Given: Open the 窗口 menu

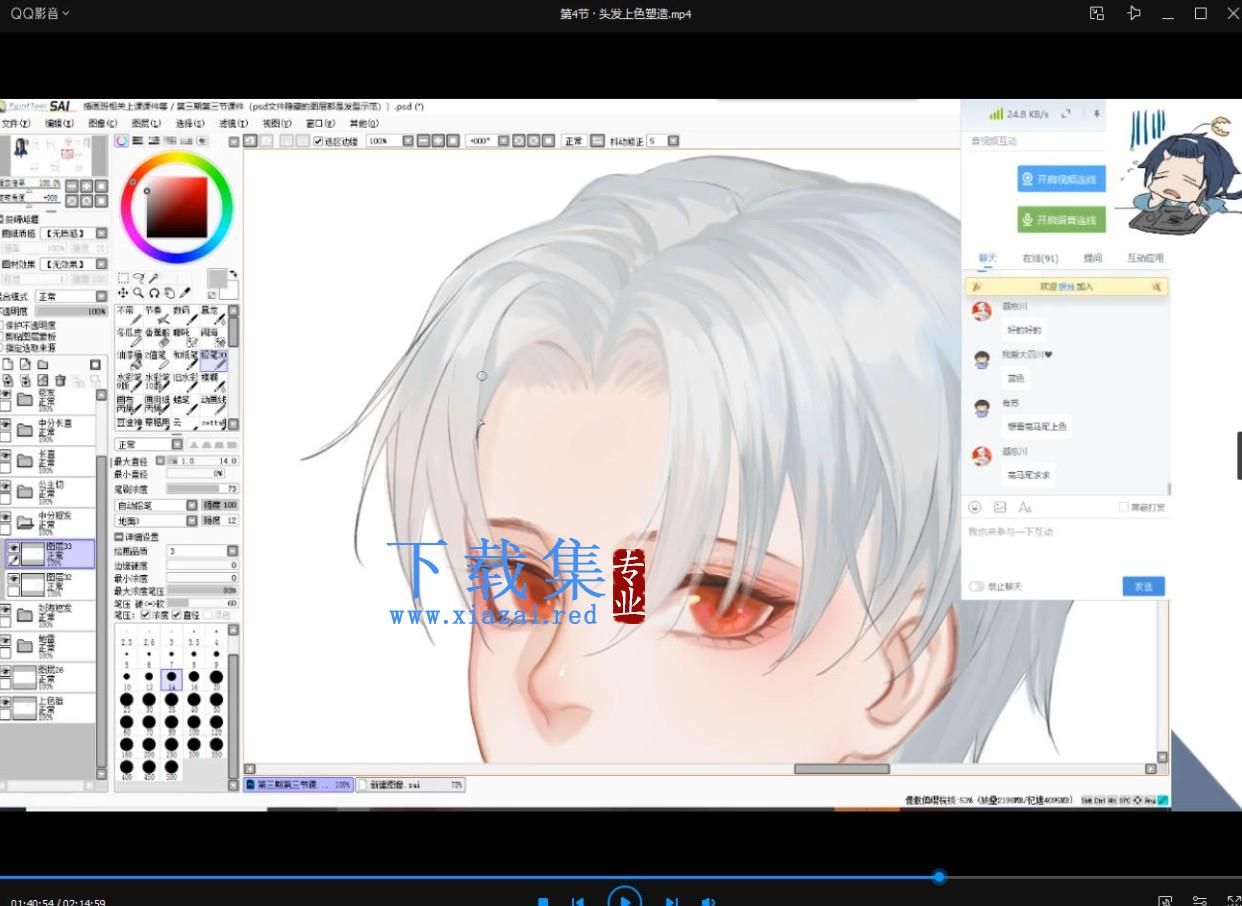Looking at the screenshot, I should pyautogui.click(x=320, y=124).
